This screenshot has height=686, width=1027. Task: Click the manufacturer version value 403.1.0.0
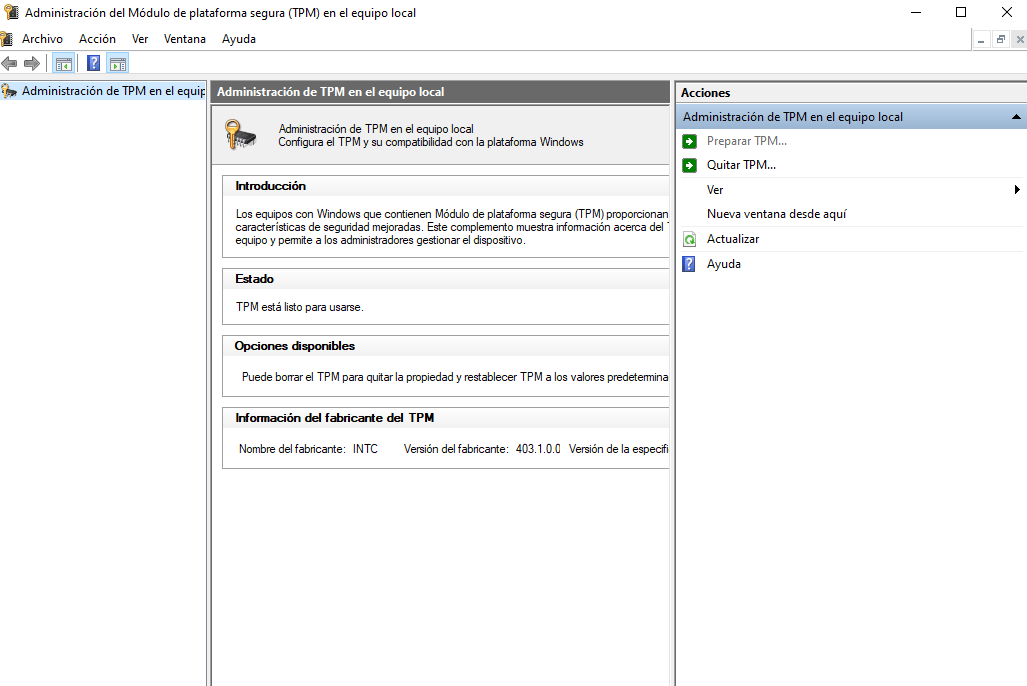pyautogui.click(x=538, y=449)
